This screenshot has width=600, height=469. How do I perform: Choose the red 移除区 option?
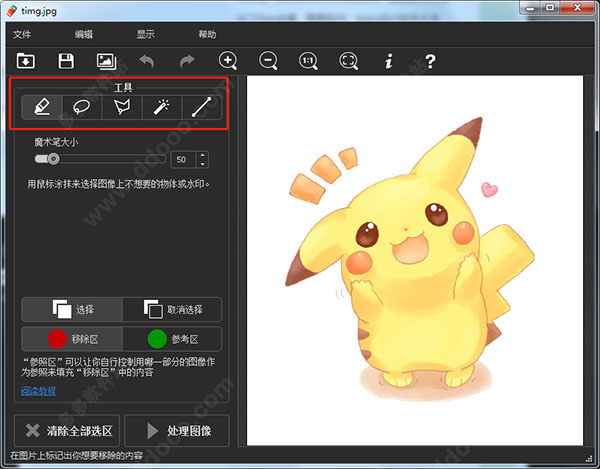coord(72,339)
